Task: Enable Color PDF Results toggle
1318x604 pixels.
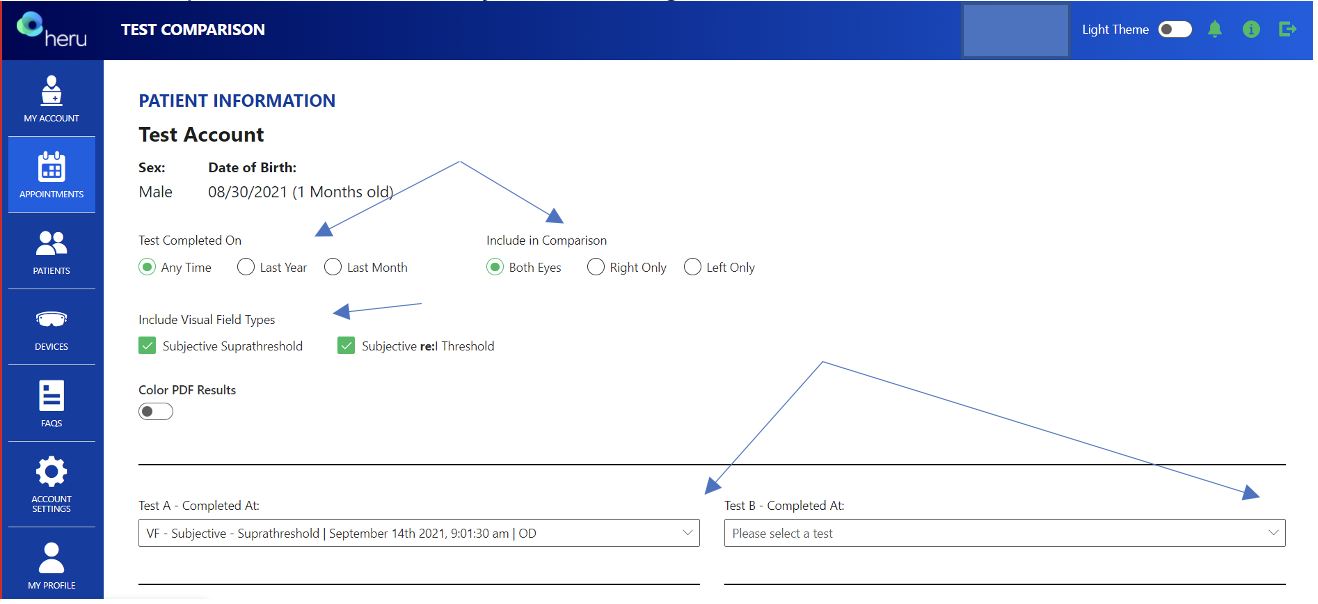Action: pos(156,411)
